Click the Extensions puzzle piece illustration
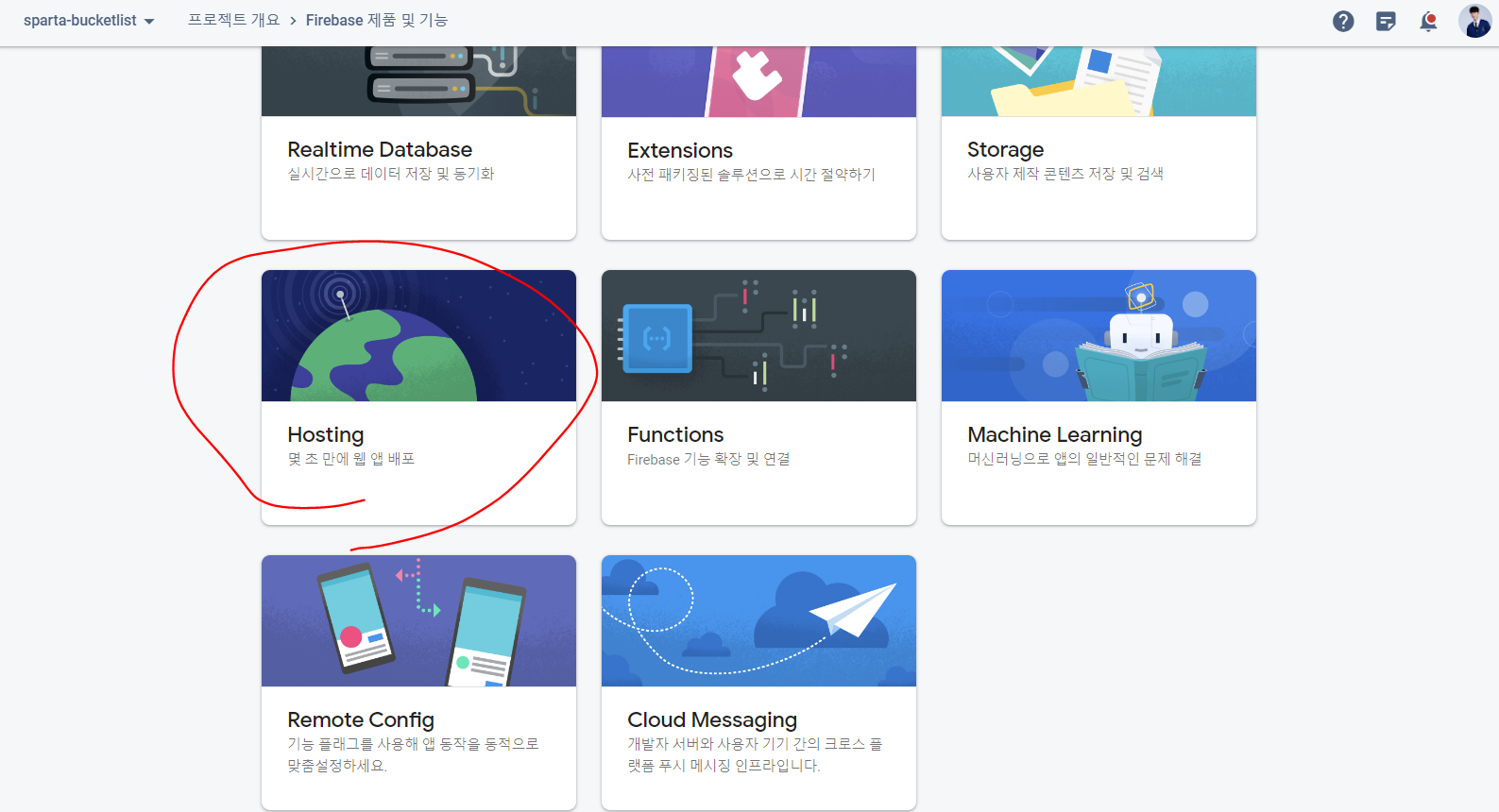 tap(758, 82)
